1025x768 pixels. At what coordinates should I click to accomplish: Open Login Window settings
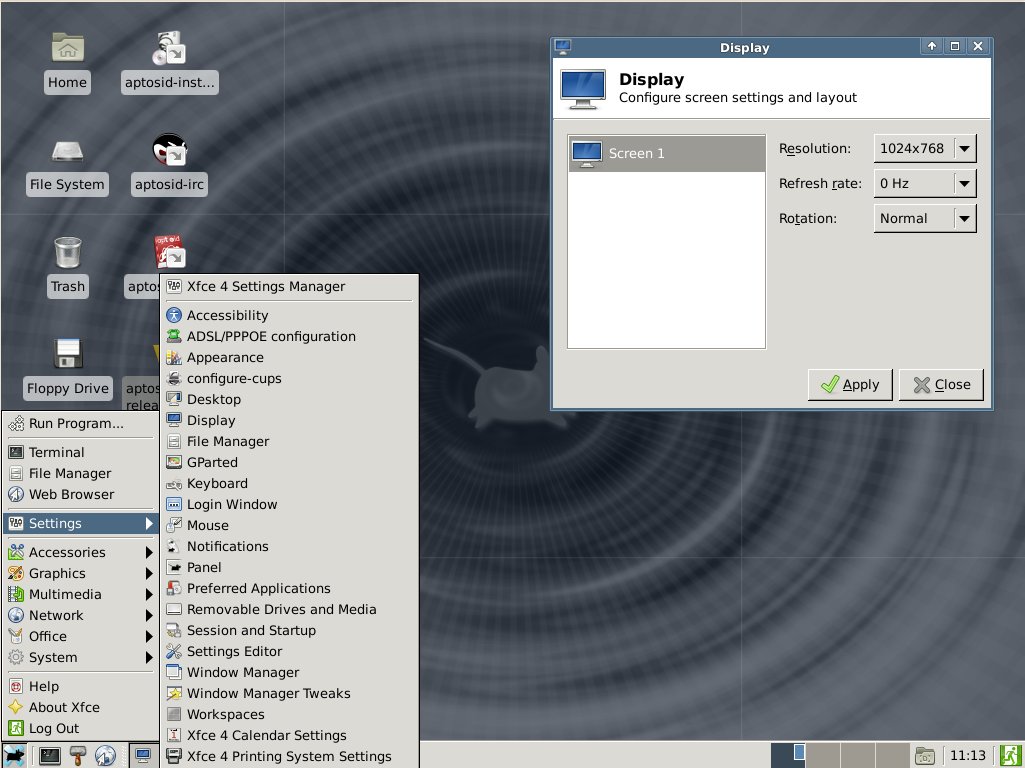pyautogui.click(x=289, y=505)
